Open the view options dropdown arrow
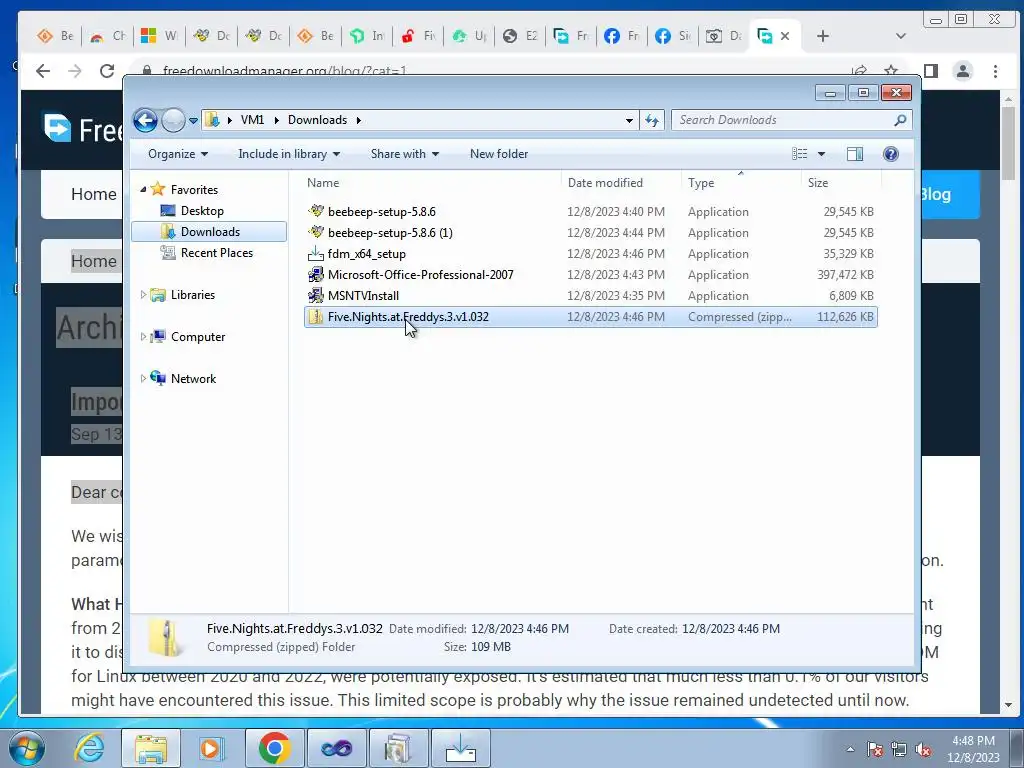1024x768 pixels. 822,154
